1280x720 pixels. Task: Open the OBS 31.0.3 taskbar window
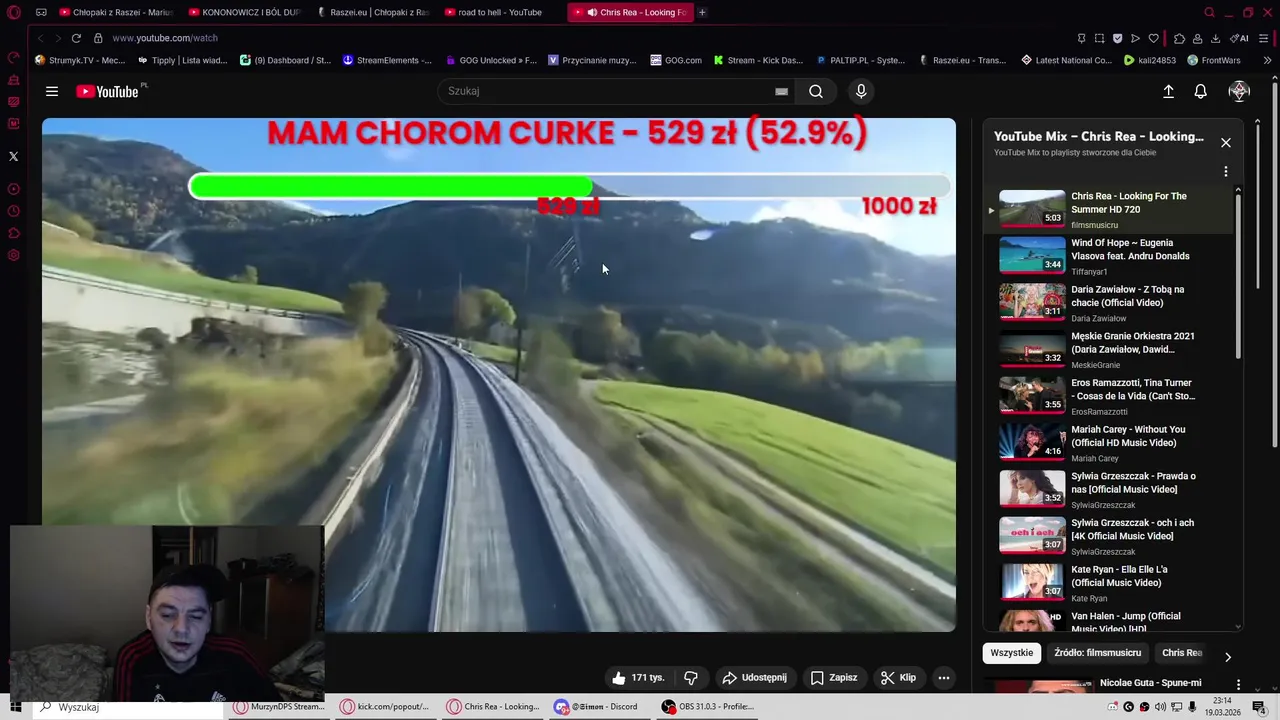[x=708, y=707]
